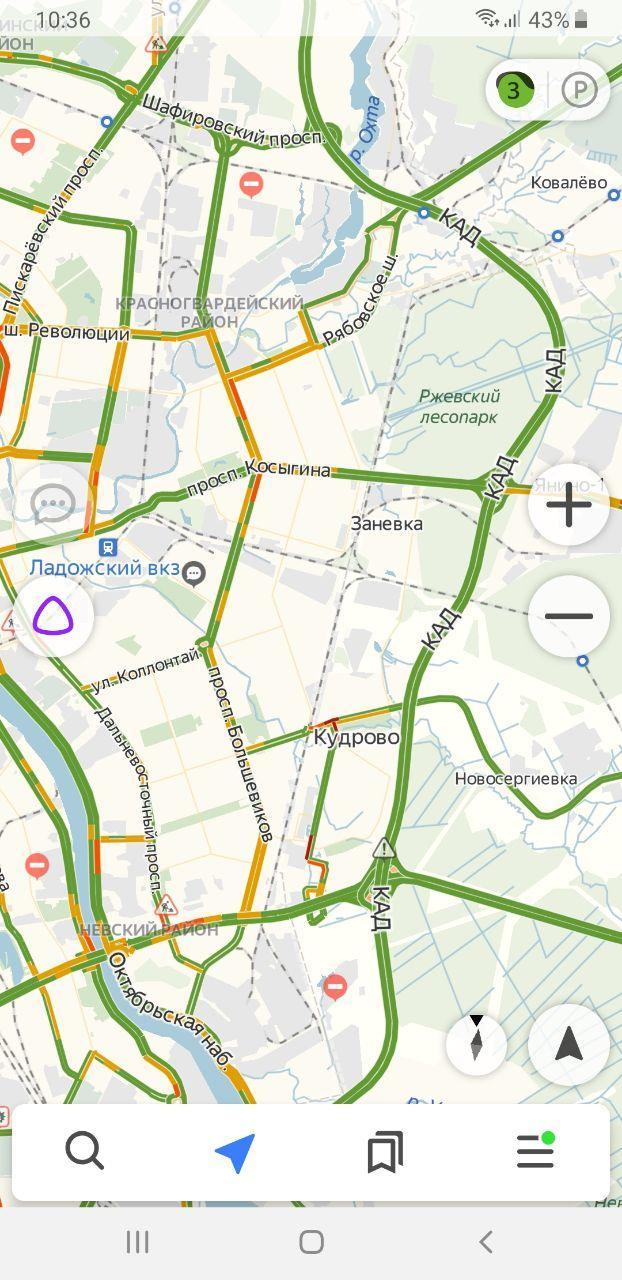Open the Alice voice assistant
Viewport: 622px width, 1280px height.
point(53,617)
